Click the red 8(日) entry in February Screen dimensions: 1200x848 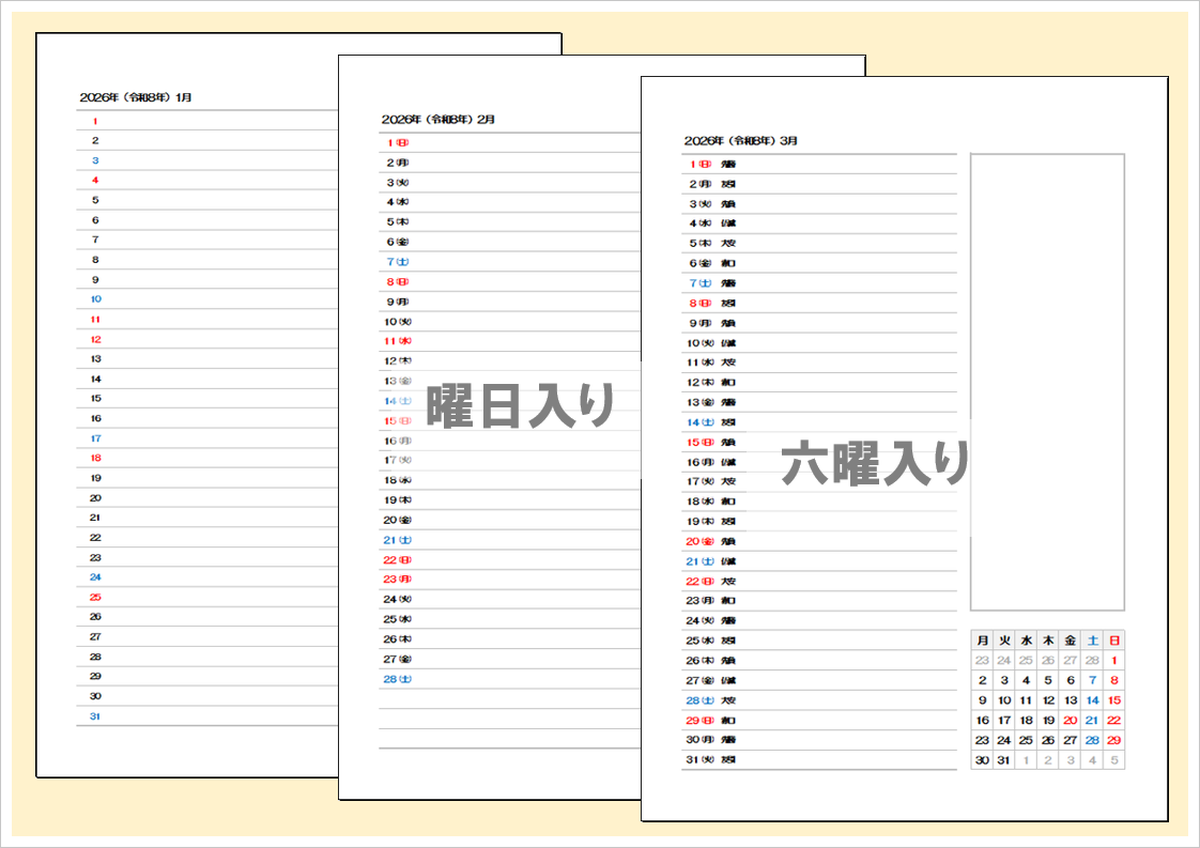(396, 281)
